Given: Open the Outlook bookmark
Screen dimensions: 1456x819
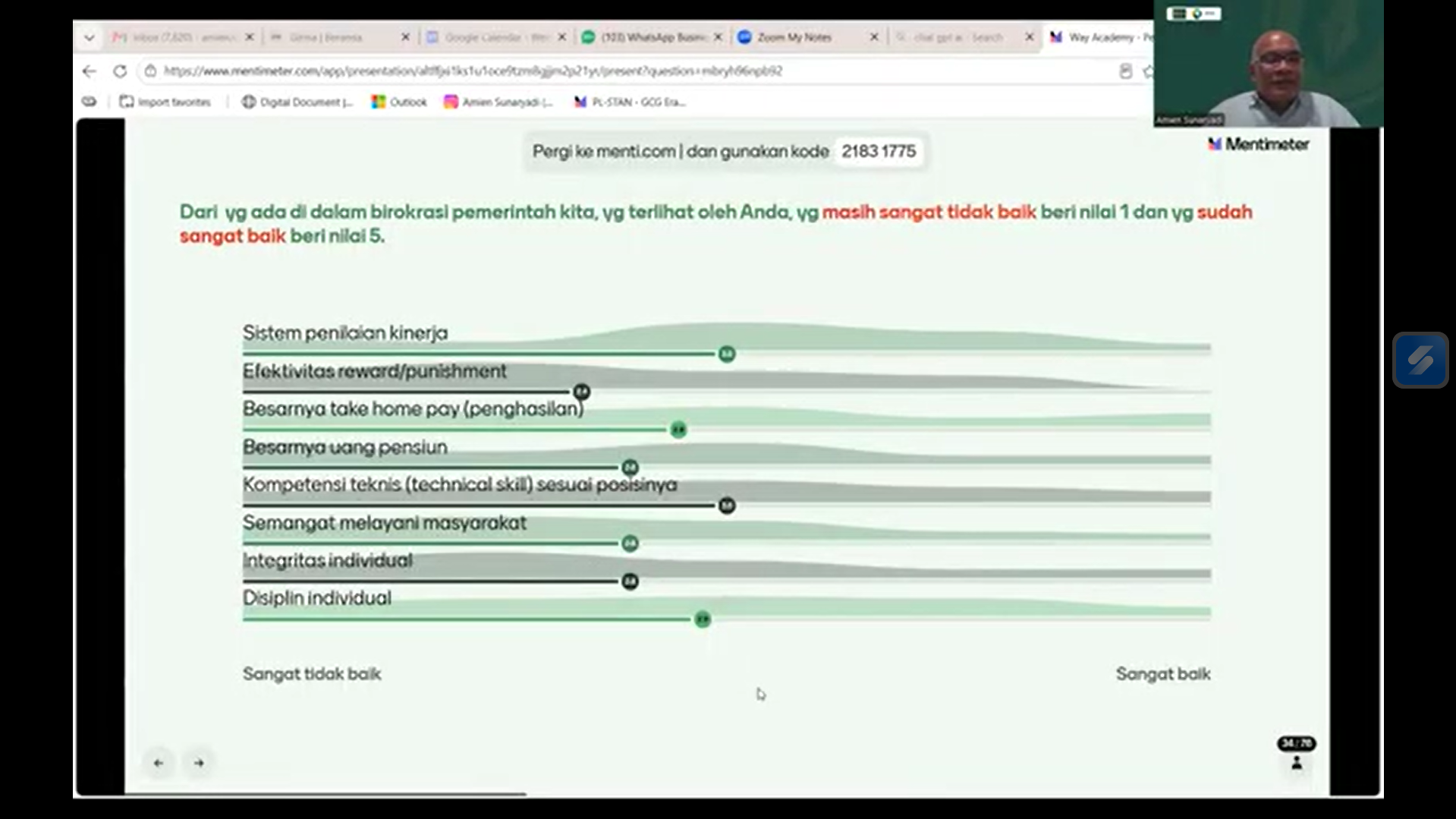Looking at the screenshot, I should [x=399, y=102].
